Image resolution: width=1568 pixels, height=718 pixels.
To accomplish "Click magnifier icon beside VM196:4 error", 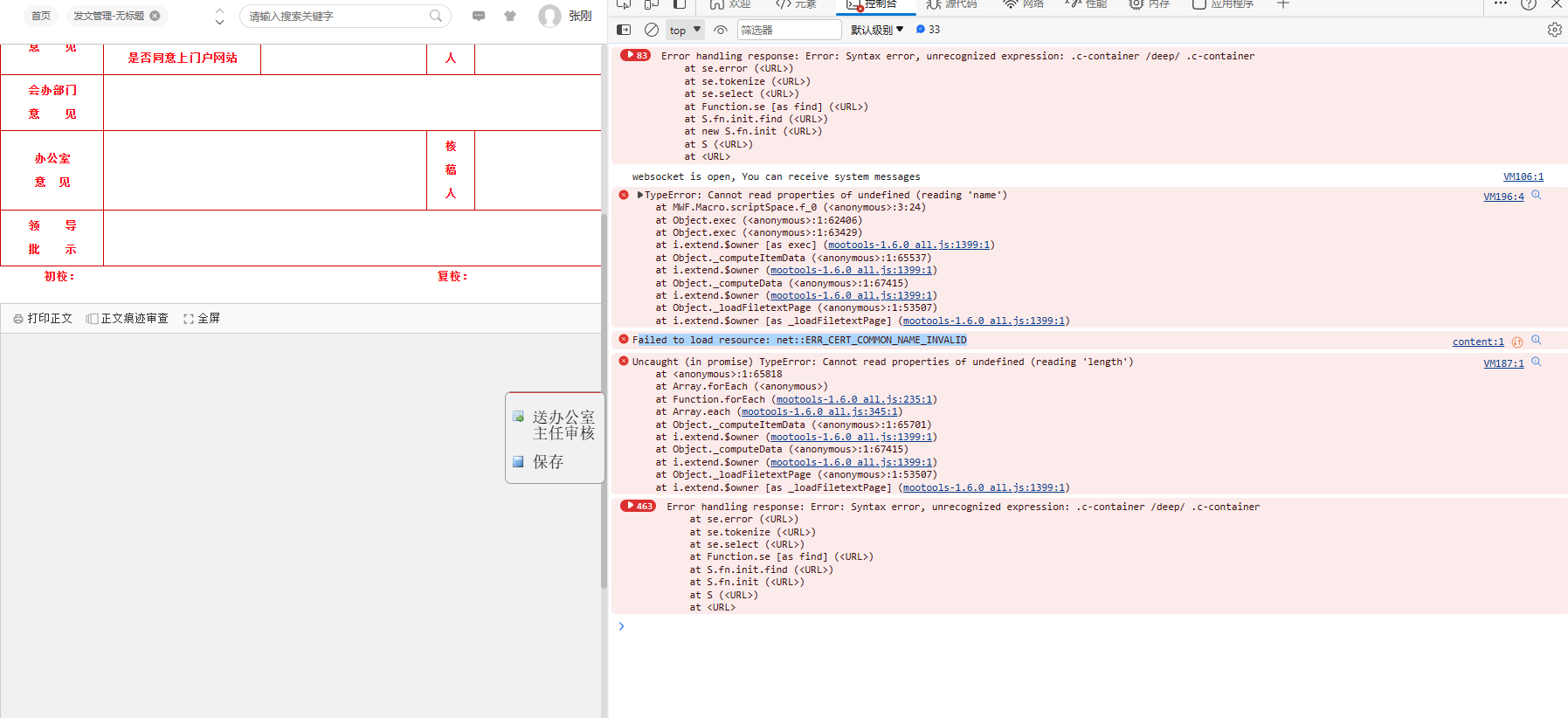I will 1537,196.
